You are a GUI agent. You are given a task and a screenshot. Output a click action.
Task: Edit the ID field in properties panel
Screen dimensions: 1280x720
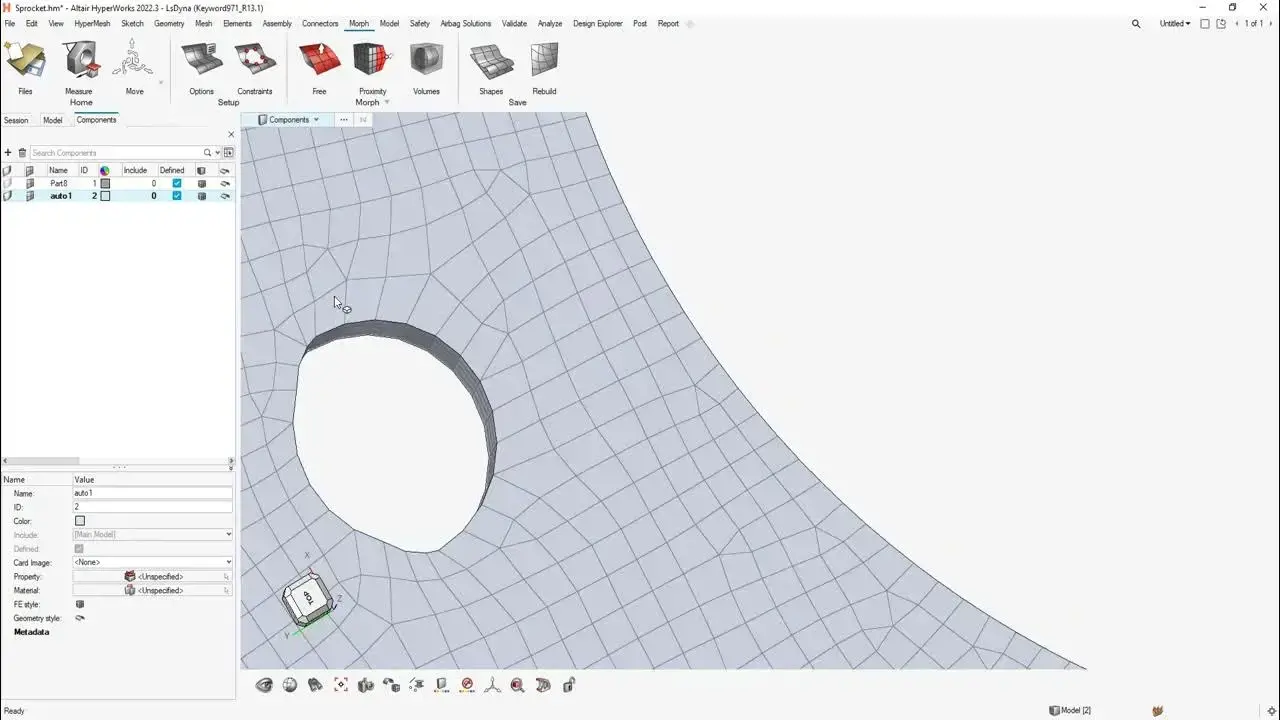coord(153,507)
